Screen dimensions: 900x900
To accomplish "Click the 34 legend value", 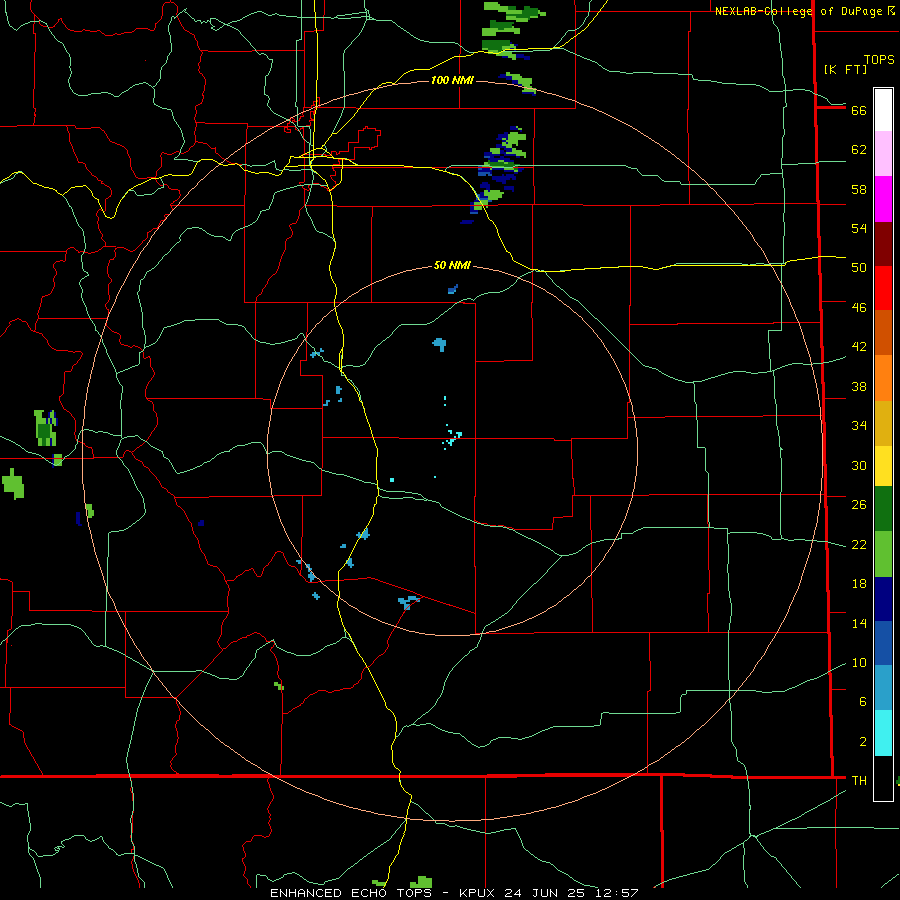I will pos(859,426).
